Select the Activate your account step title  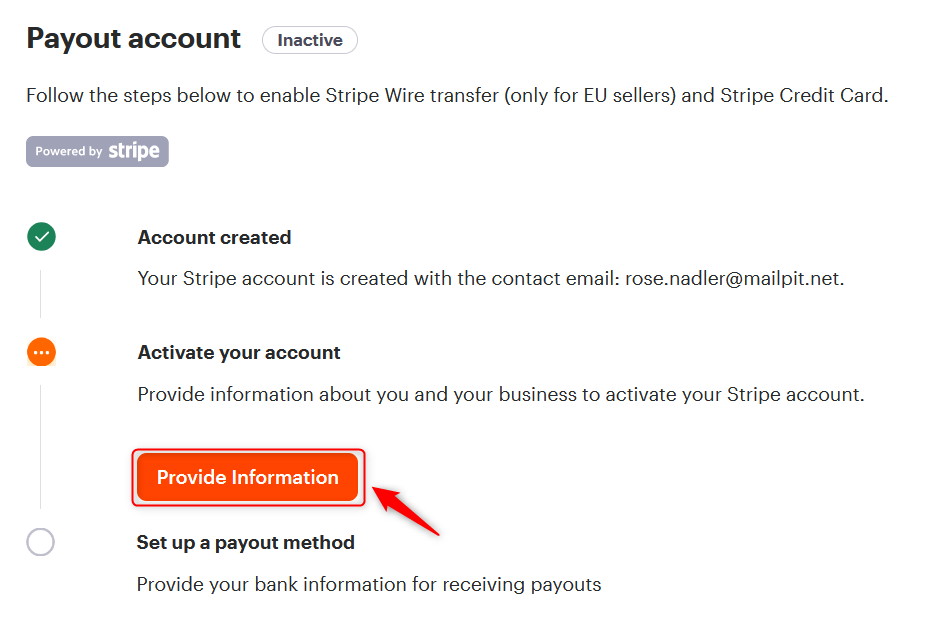coord(239,352)
